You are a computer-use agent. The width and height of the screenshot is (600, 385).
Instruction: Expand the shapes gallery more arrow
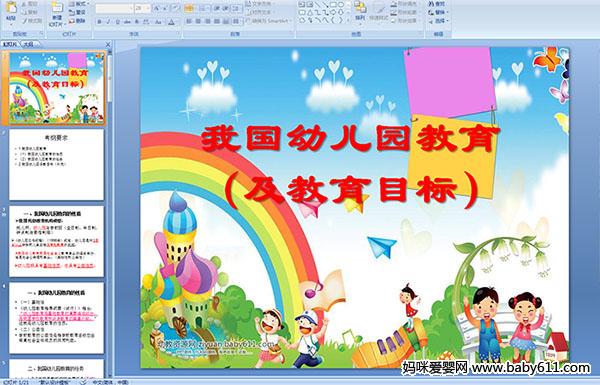[349, 20]
